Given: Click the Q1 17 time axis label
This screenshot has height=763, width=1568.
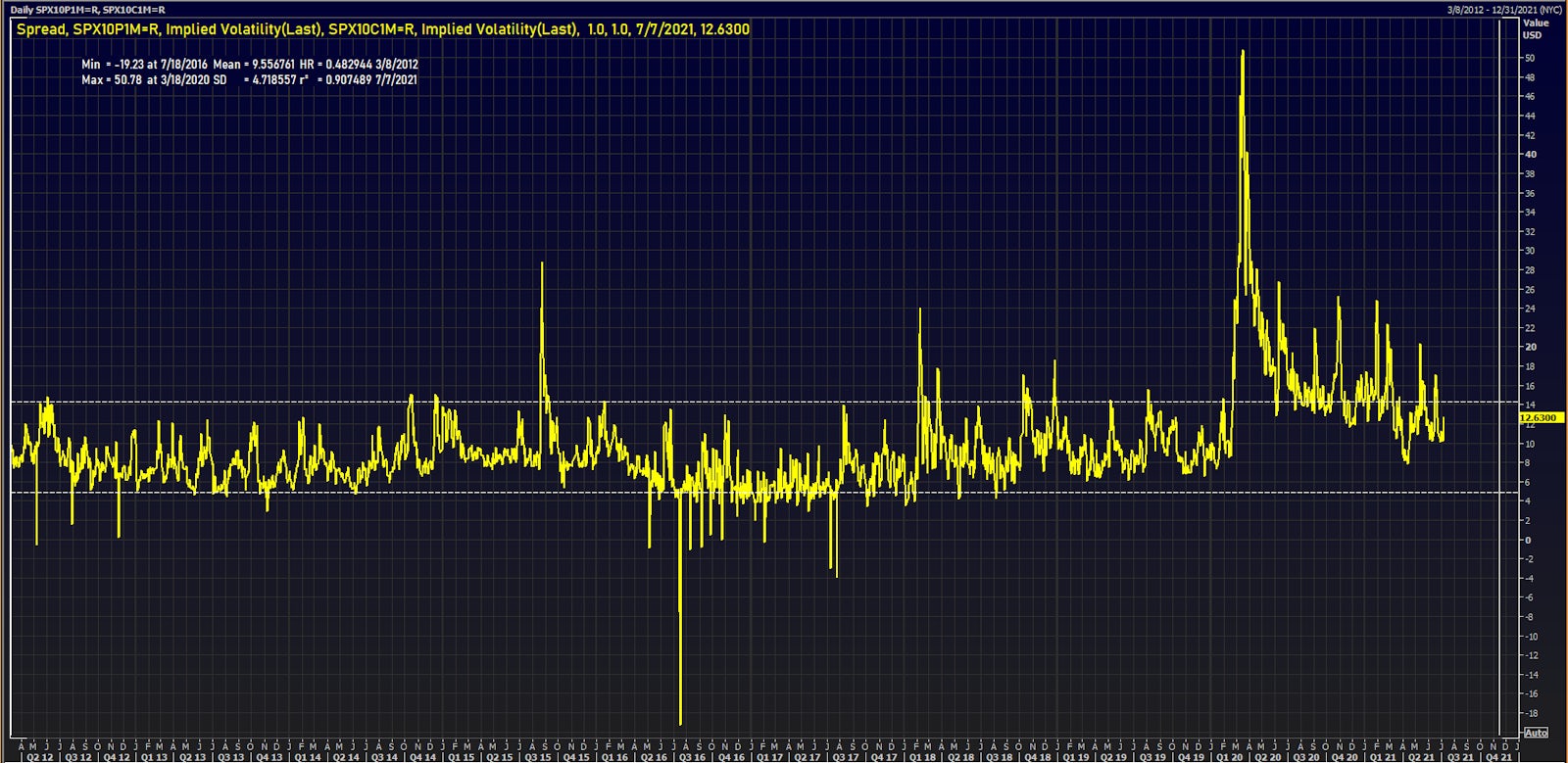Looking at the screenshot, I should pyautogui.click(x=770, y=757).
